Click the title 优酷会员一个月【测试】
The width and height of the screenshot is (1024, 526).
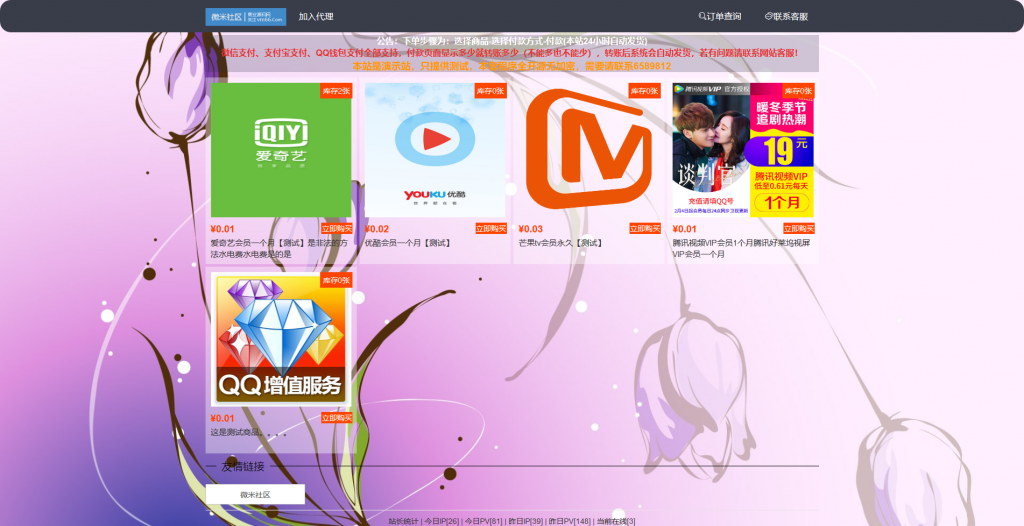[408, 243]
